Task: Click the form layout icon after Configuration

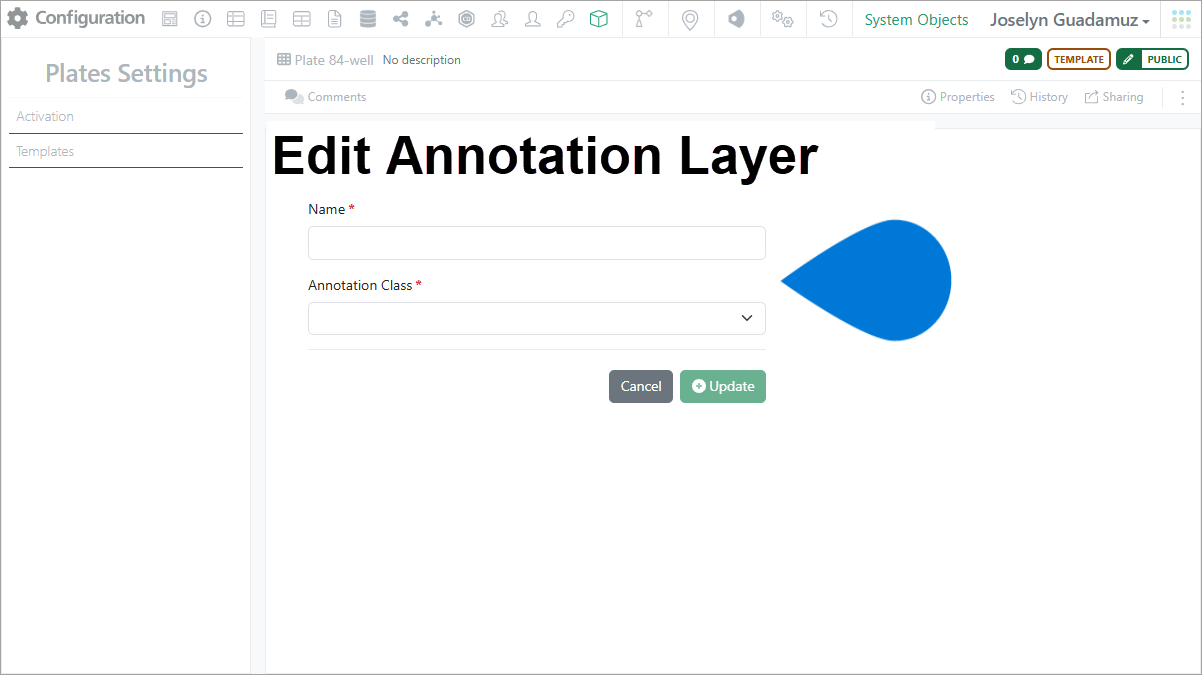Action: 170,19
